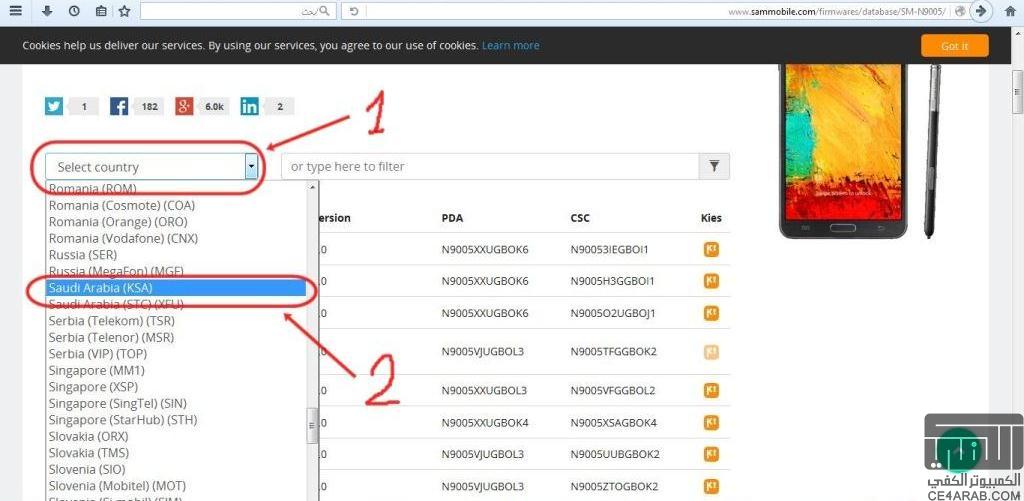Collapse the Select country dropdown arrow
Image resolution: width=1024 pixels, height=501 pixels.
[251, 167]
